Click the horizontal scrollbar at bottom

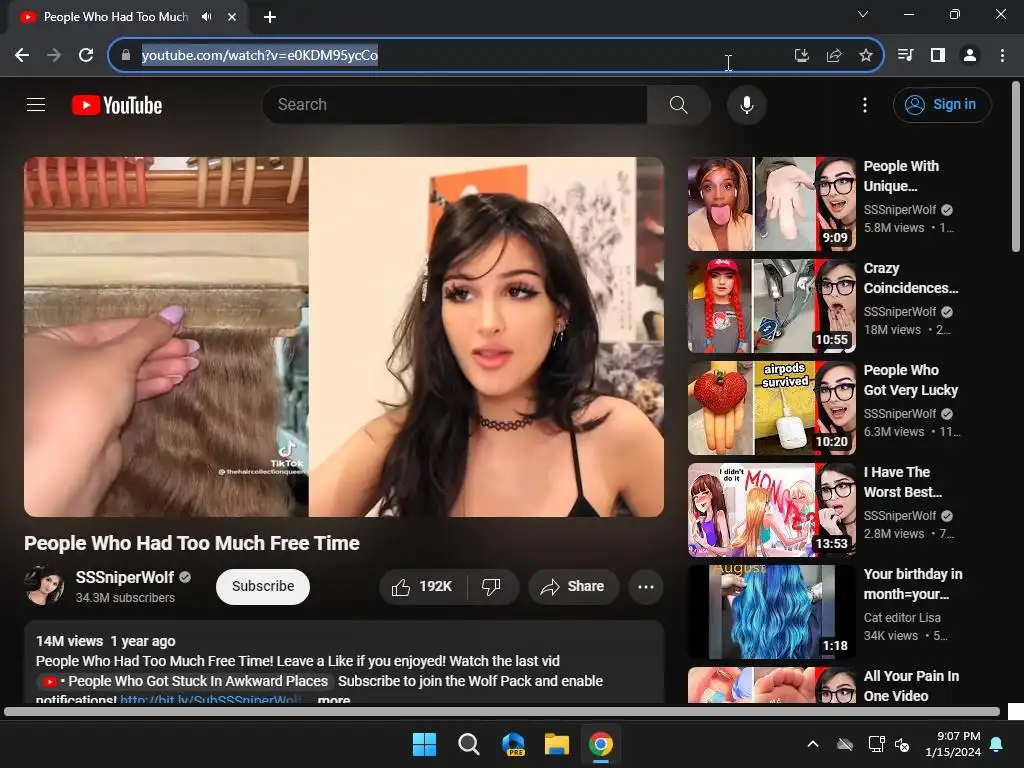coord(502,711)
